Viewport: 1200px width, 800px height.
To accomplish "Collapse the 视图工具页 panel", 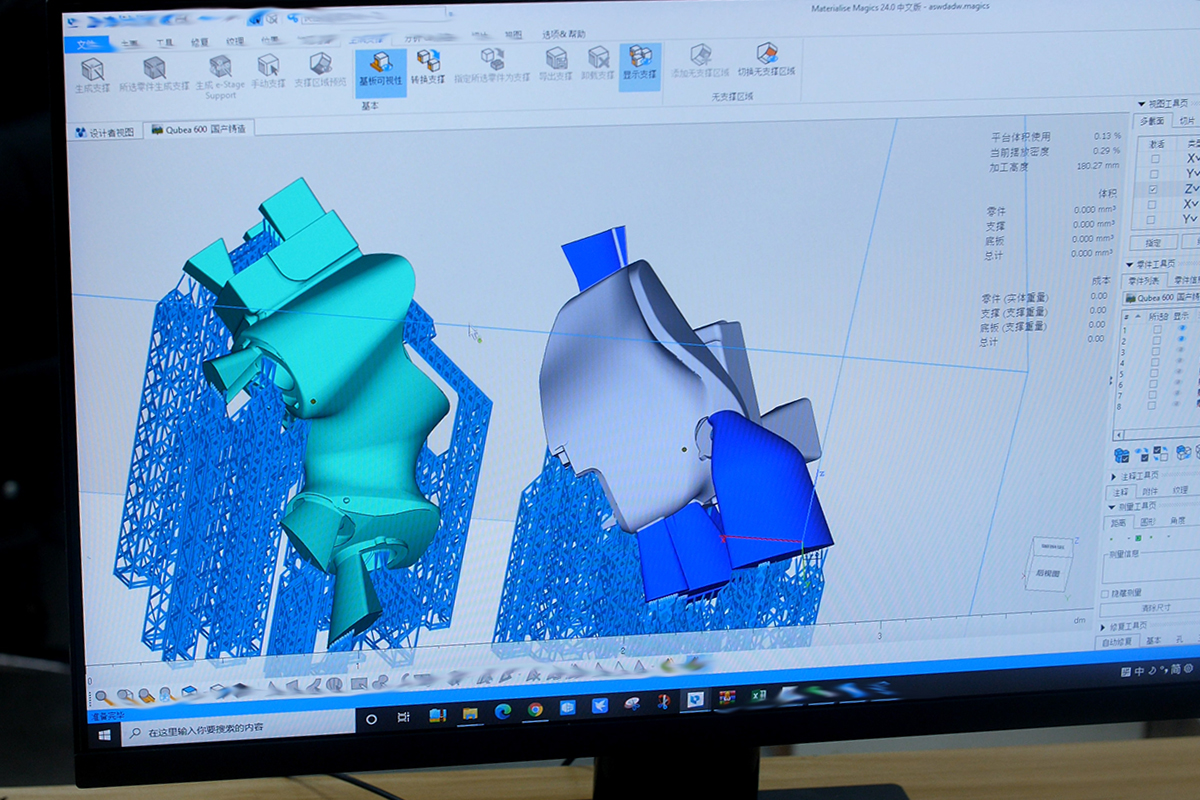I will (x=1141, y=104).
